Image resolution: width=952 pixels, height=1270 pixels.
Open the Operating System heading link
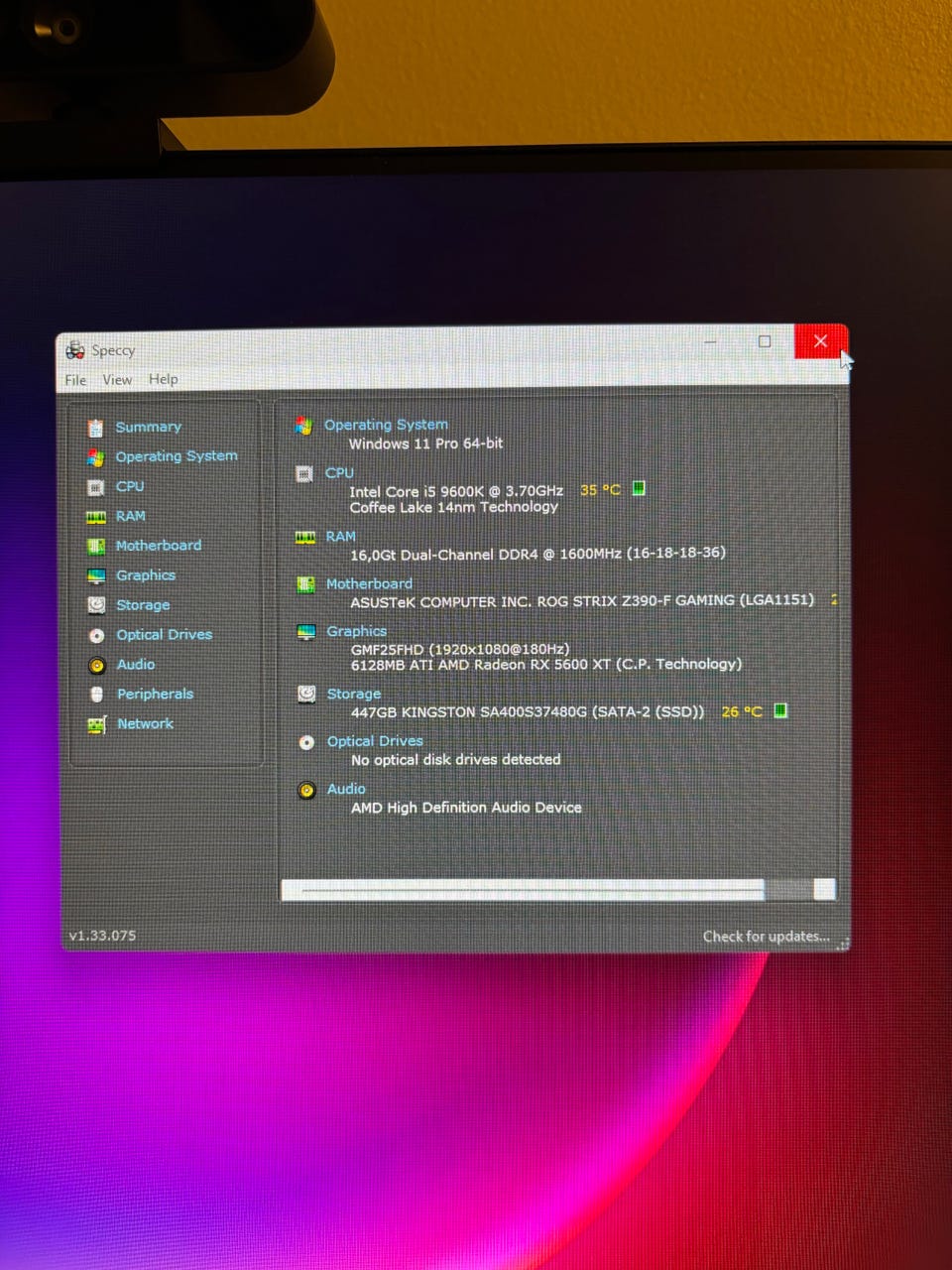(x=387, y=425)
